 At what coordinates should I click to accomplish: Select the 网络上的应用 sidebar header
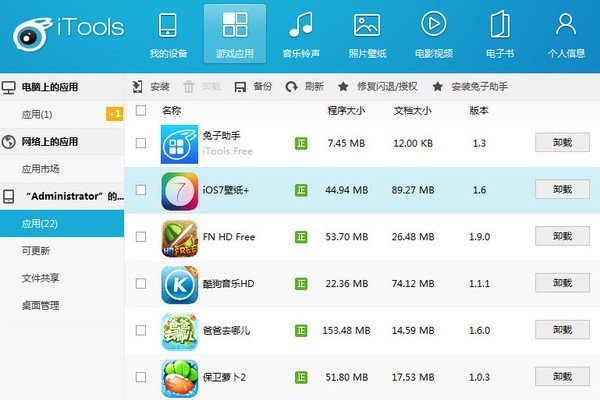click(62, 142)
